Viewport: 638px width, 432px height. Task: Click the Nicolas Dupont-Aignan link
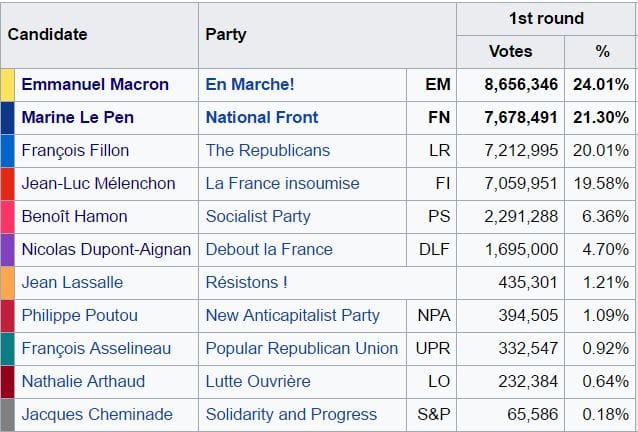[107, 249]
